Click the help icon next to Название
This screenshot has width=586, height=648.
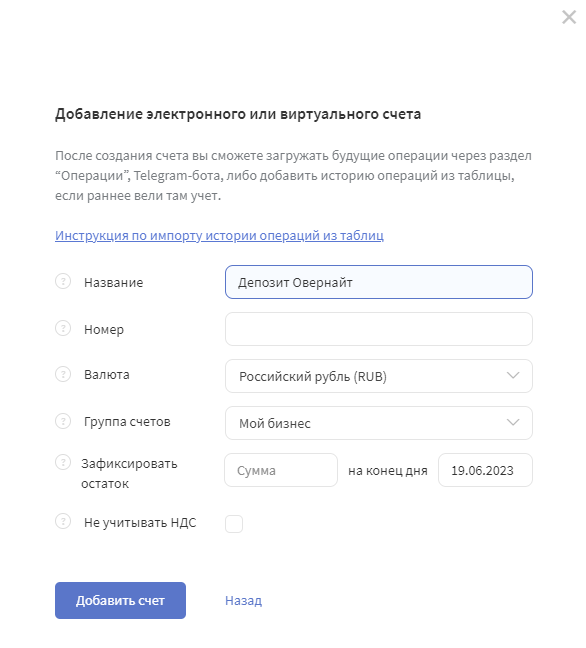coord(63,281)
